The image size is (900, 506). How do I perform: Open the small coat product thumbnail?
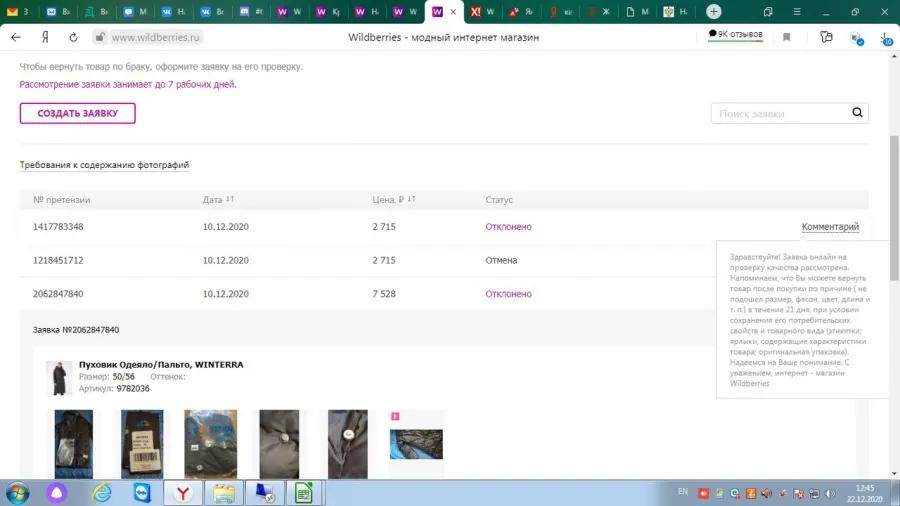(x=59, y=378)
